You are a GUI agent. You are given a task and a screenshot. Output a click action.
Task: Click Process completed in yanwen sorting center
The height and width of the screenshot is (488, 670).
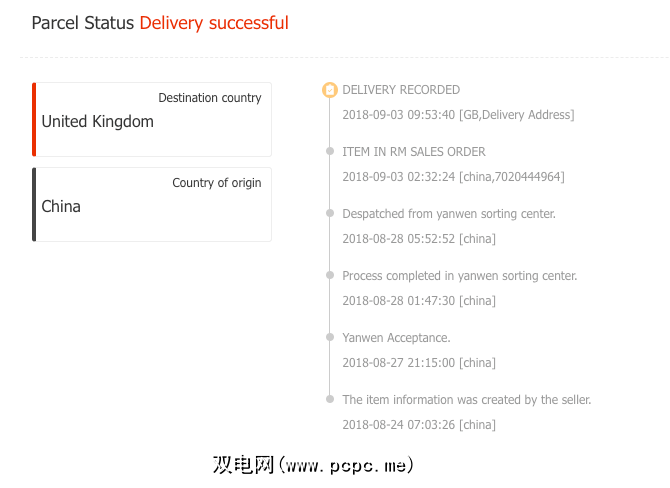point(460,276)
